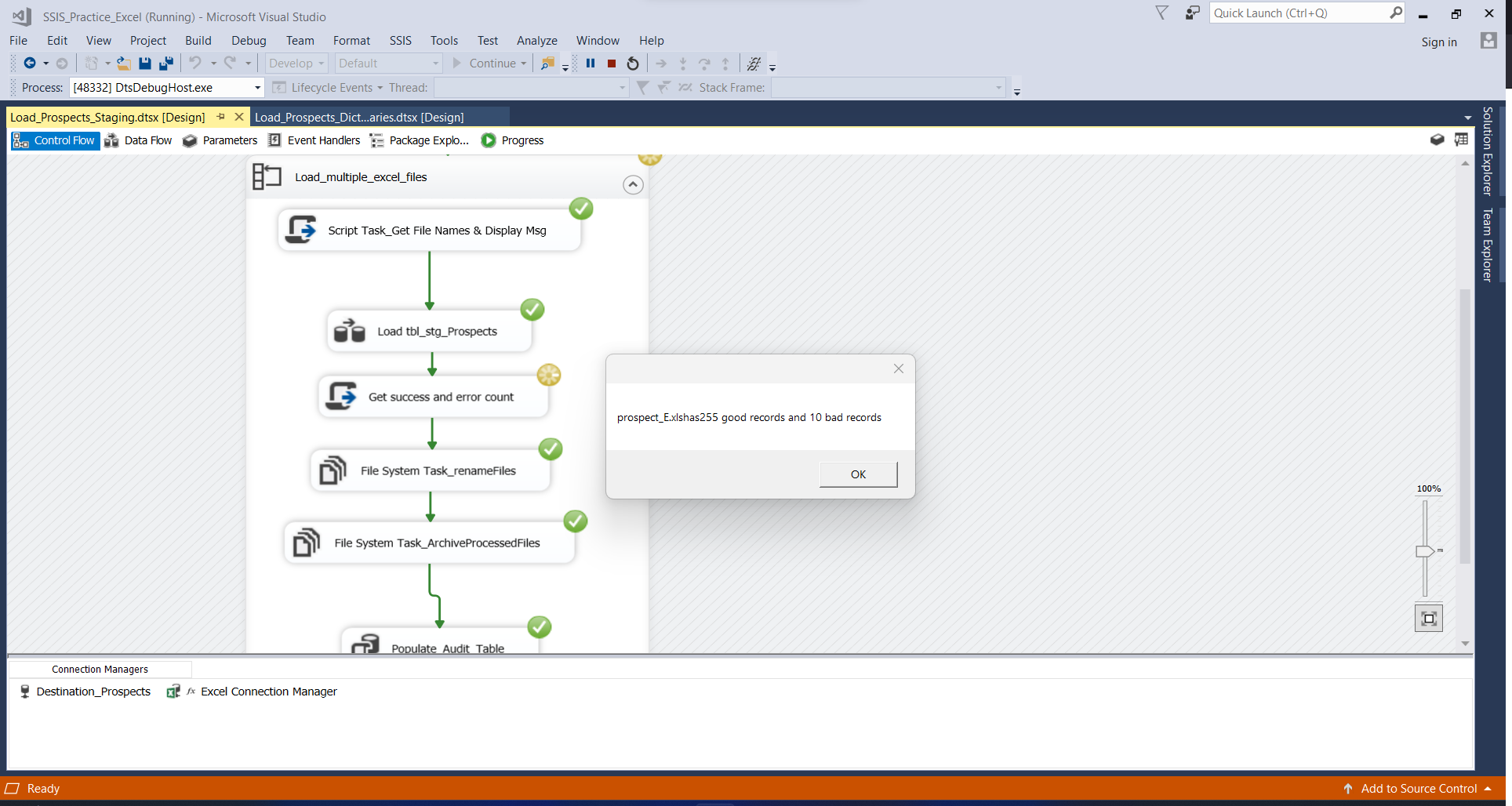Open the Format menu
This screenshot has height=806, width=1512.
pyautogui.click(x=351, y=41)
